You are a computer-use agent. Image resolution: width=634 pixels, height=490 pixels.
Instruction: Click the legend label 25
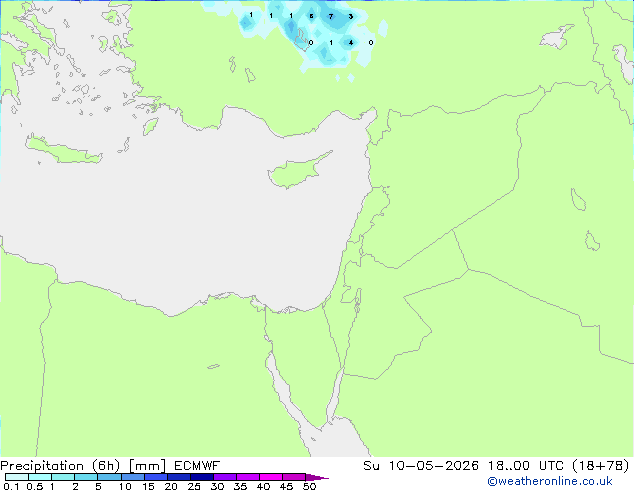(x=194, y=486)
